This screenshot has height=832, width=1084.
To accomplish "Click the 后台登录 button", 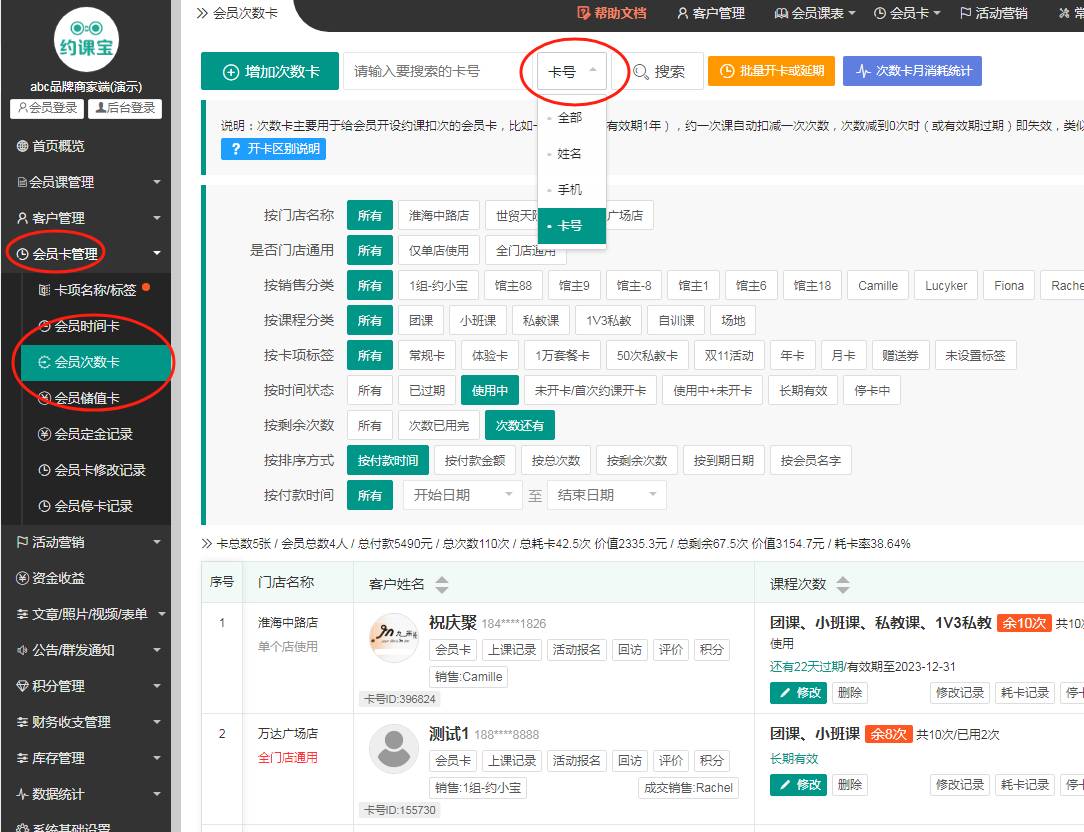I will [x=125, y=108].
